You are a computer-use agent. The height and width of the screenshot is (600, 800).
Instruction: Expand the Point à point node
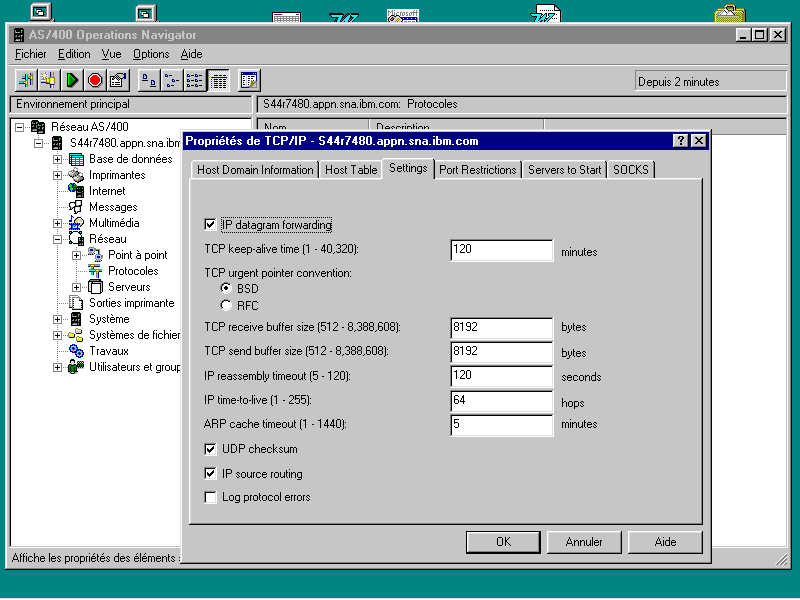(x=76, y=255)
